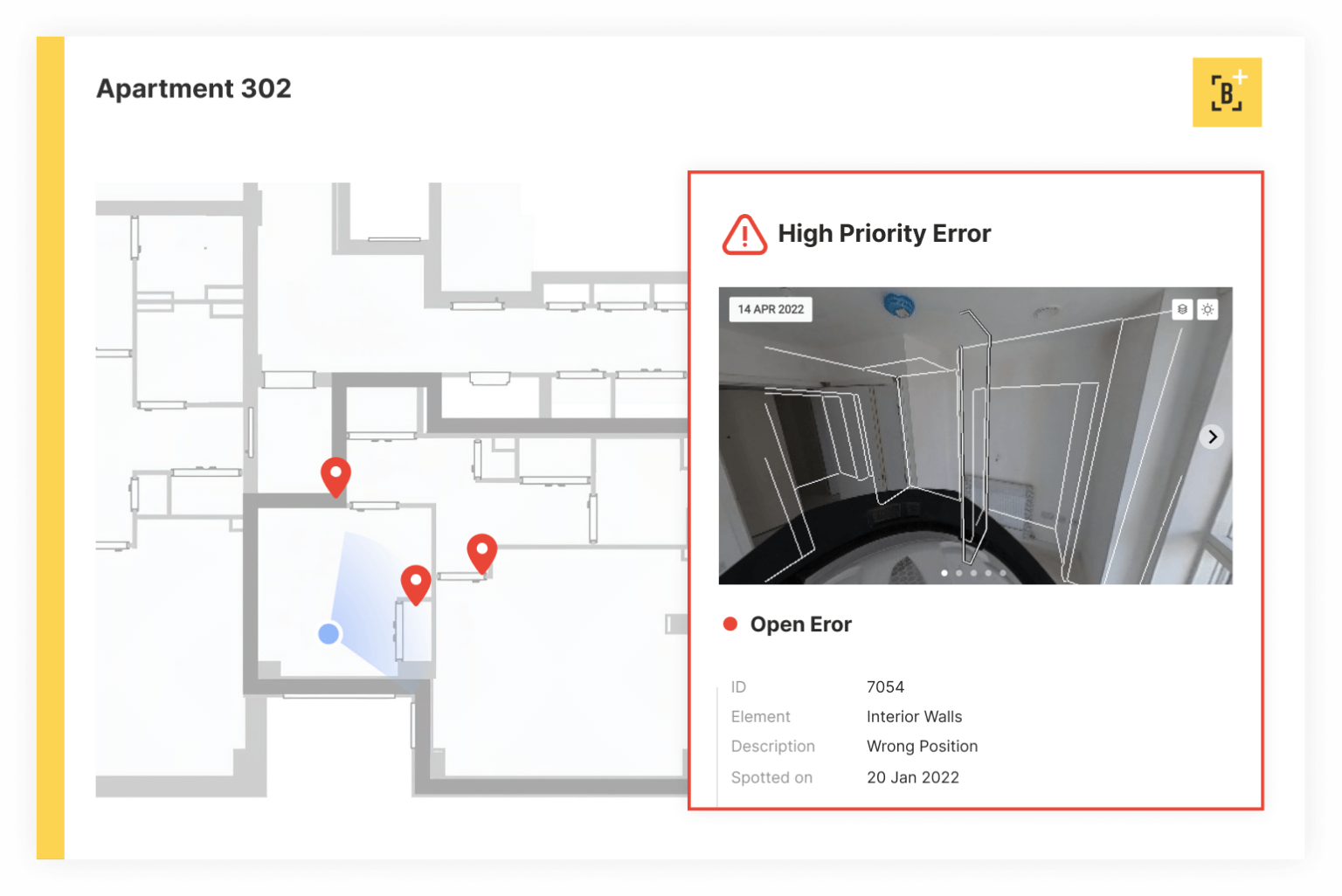The height and width of the screenshot is (896, 1342).
Task: Select the rightmost red map pin
Action: [482, 551]
